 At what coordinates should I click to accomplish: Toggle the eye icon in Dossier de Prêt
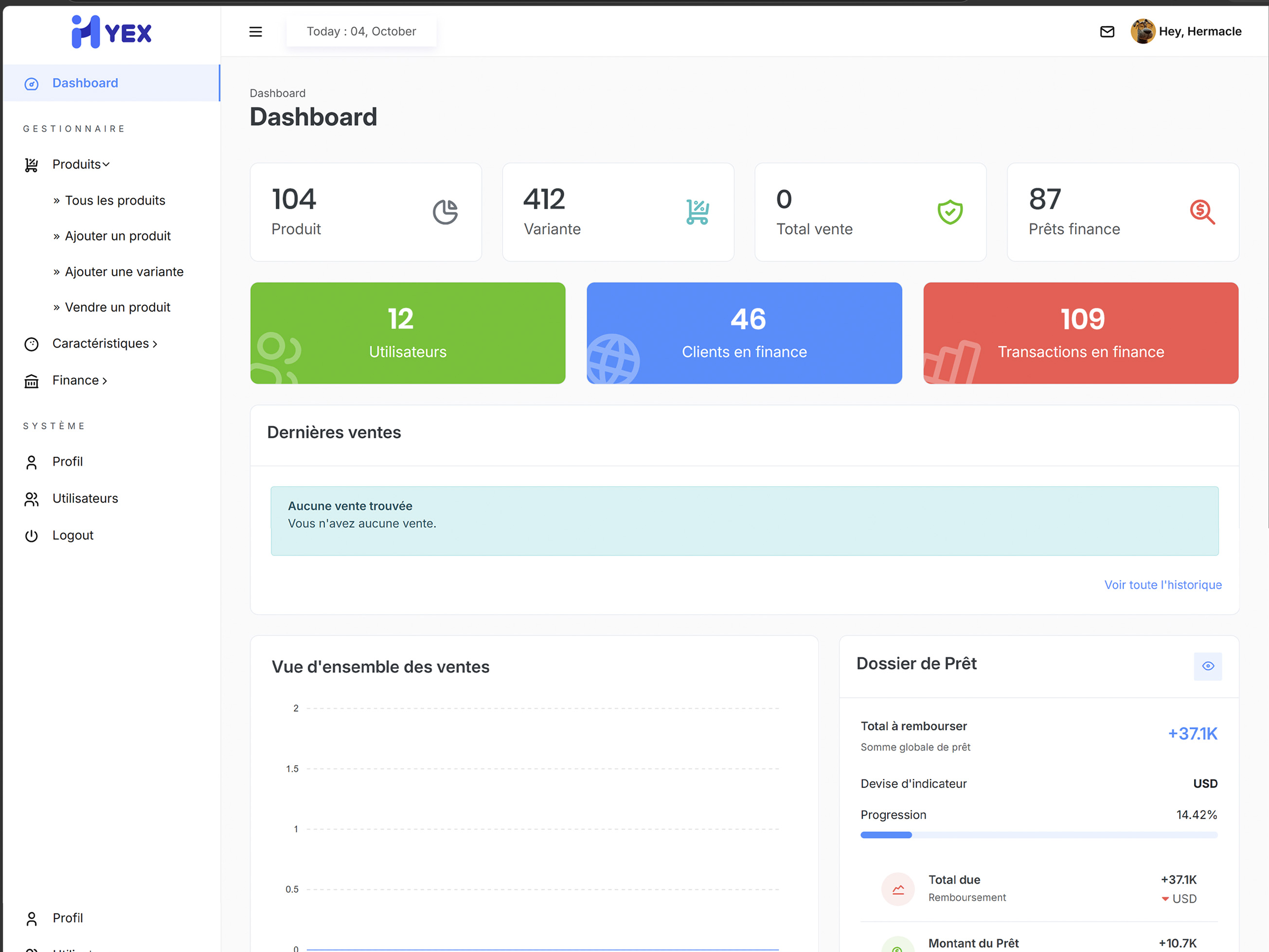[x=1208, y=666]
